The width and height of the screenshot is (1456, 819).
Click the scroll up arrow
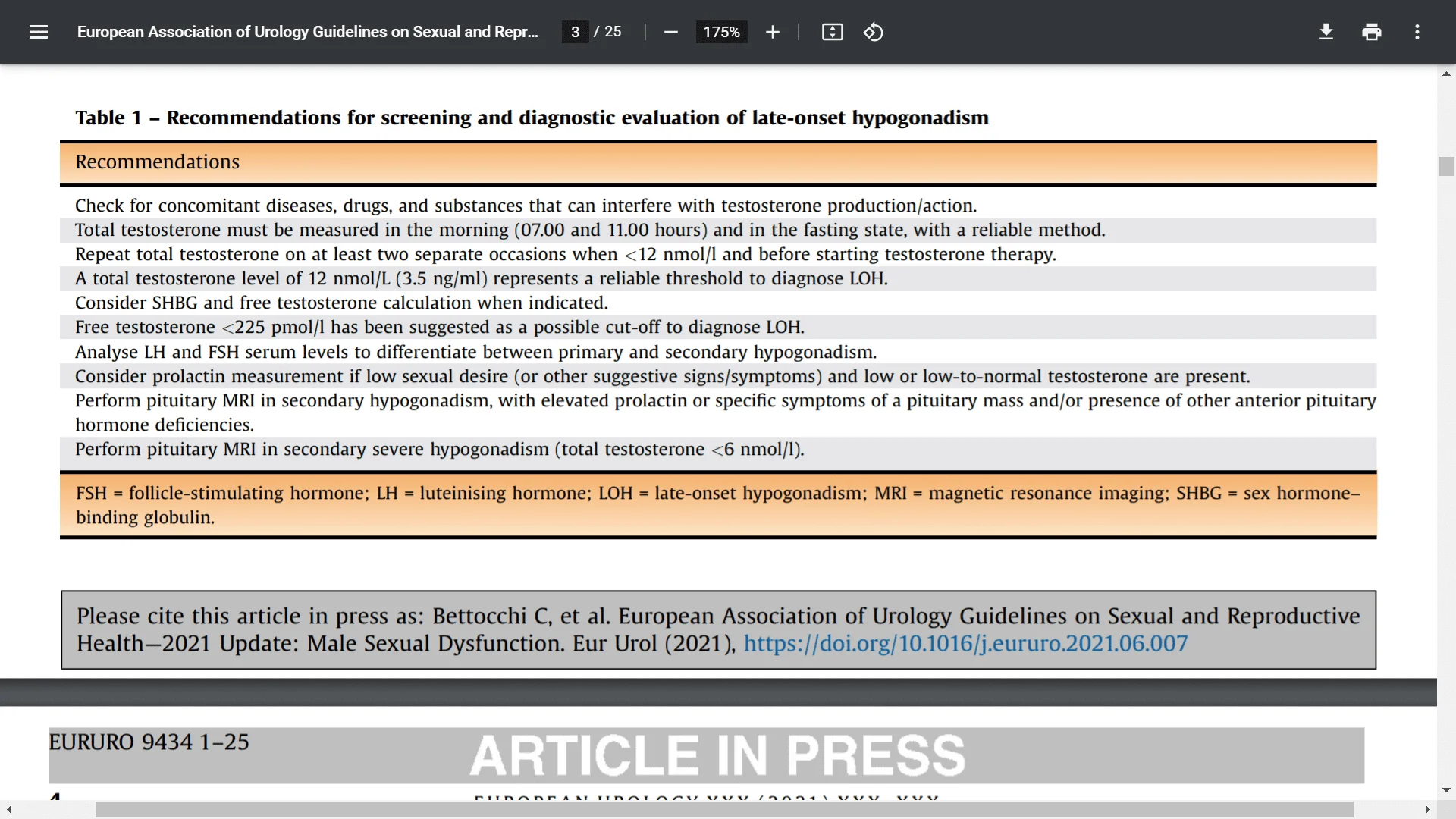point(1446,74)
